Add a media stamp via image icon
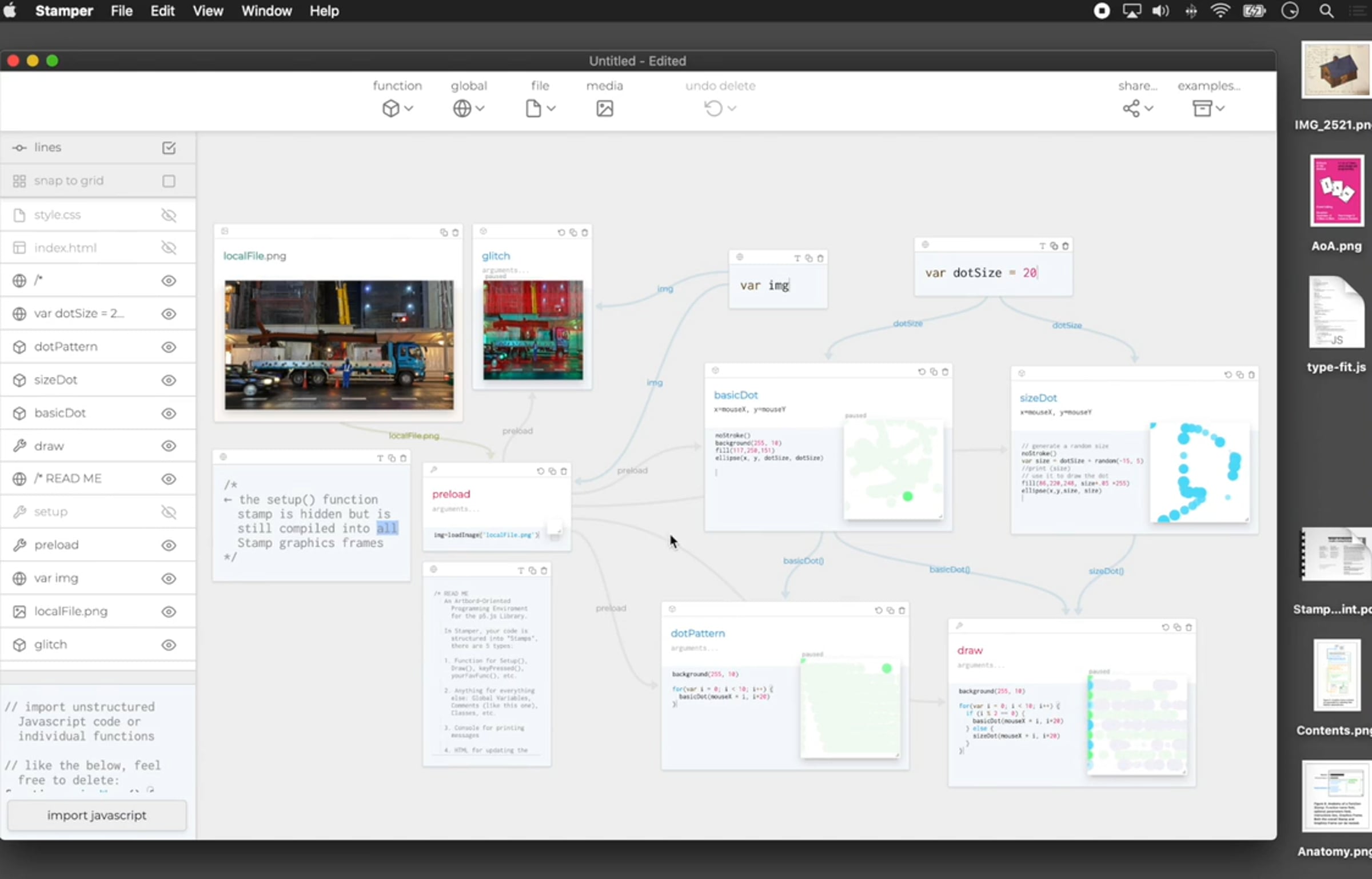Viewport: 1372px width, 879px height. click(605, 108)
